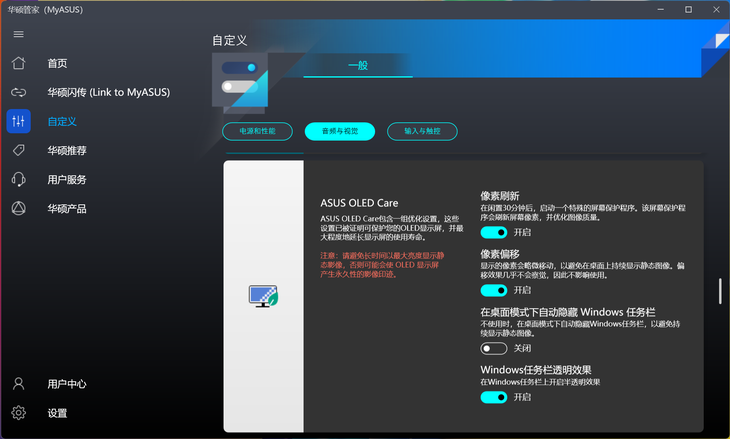Toggle the 像素偏移 switch
The height and width of the screenshot is (439, 730).
(x=494, y=290)
